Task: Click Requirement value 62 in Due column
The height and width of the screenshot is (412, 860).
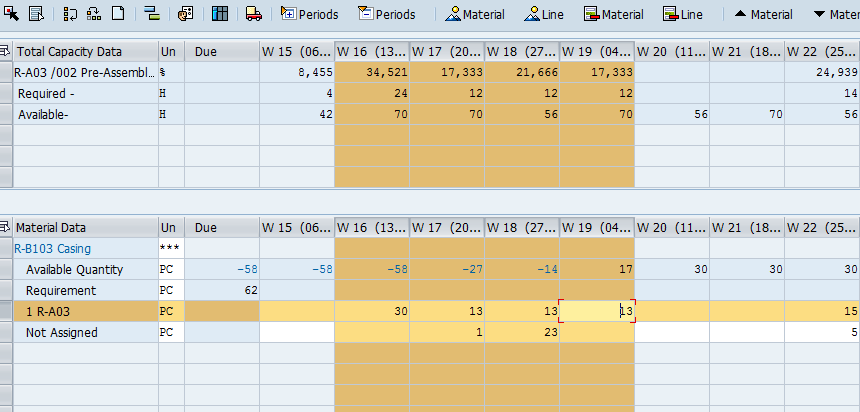Action: [x=222, y=290]
